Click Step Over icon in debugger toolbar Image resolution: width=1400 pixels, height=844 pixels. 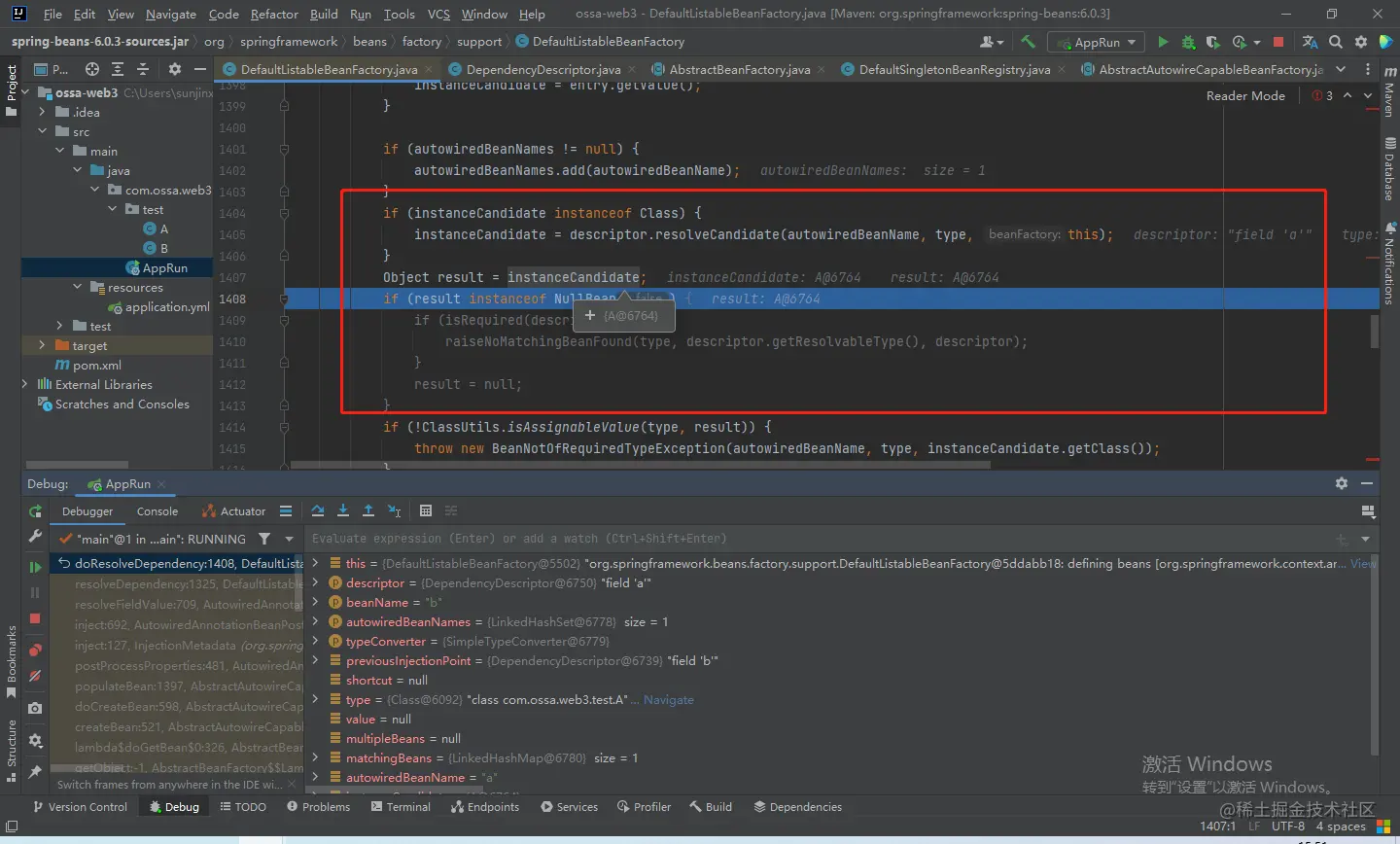(x=318, y=510)
